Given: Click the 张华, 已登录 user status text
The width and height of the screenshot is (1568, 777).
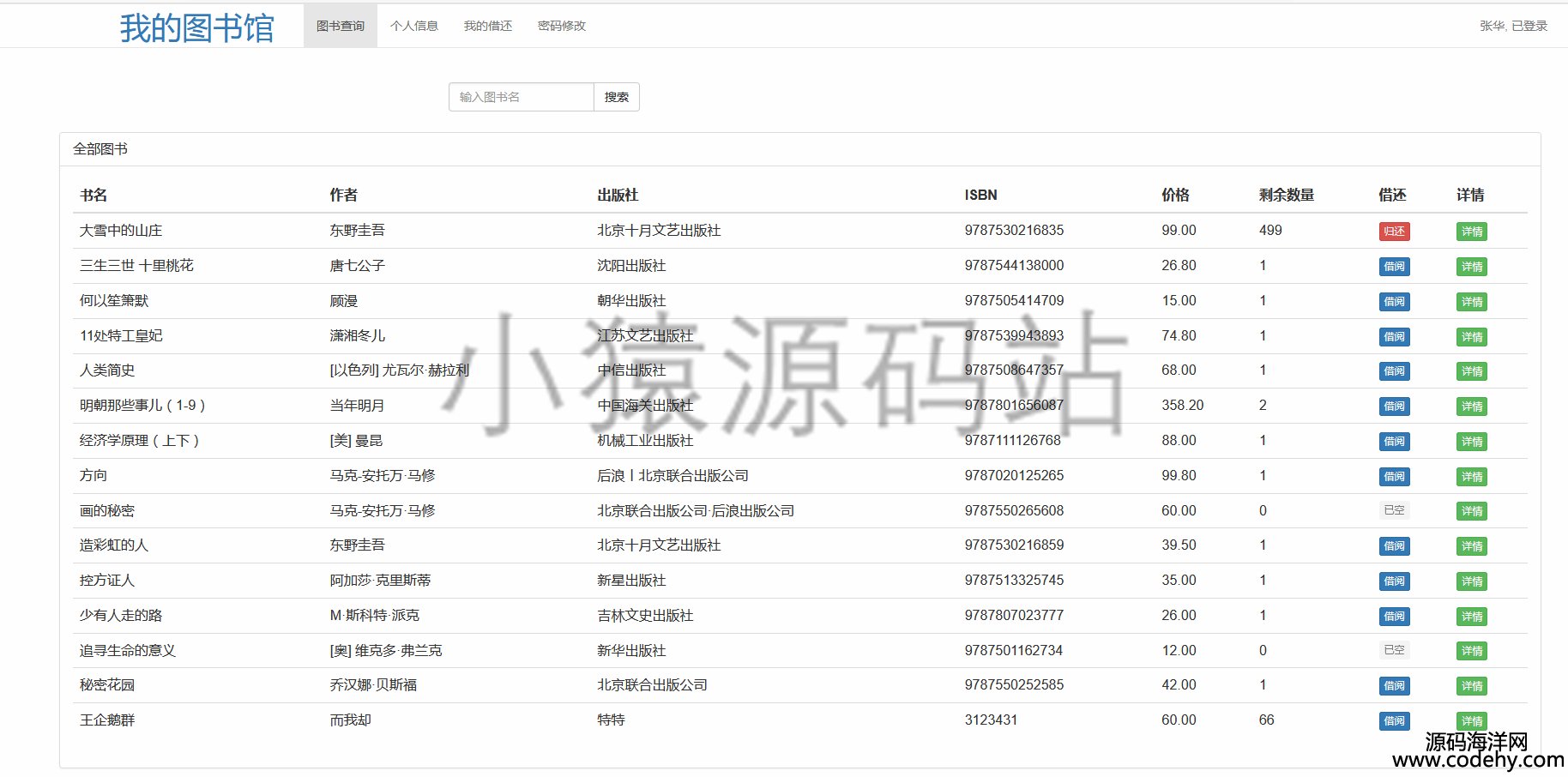Looking at the screenshot, I should (1513, 26).
